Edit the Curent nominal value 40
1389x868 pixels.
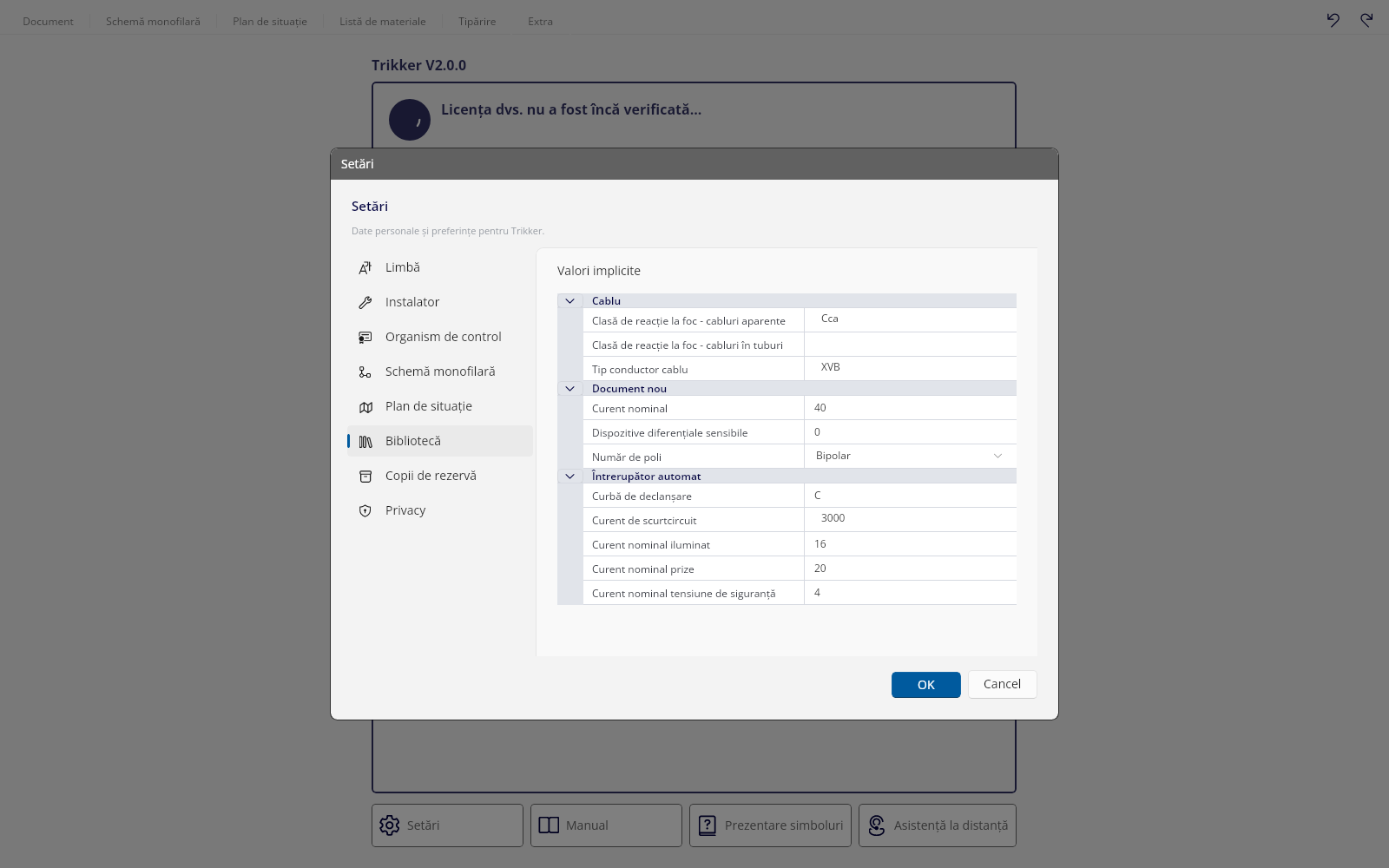pyautogui.click(x=910, y=407)
